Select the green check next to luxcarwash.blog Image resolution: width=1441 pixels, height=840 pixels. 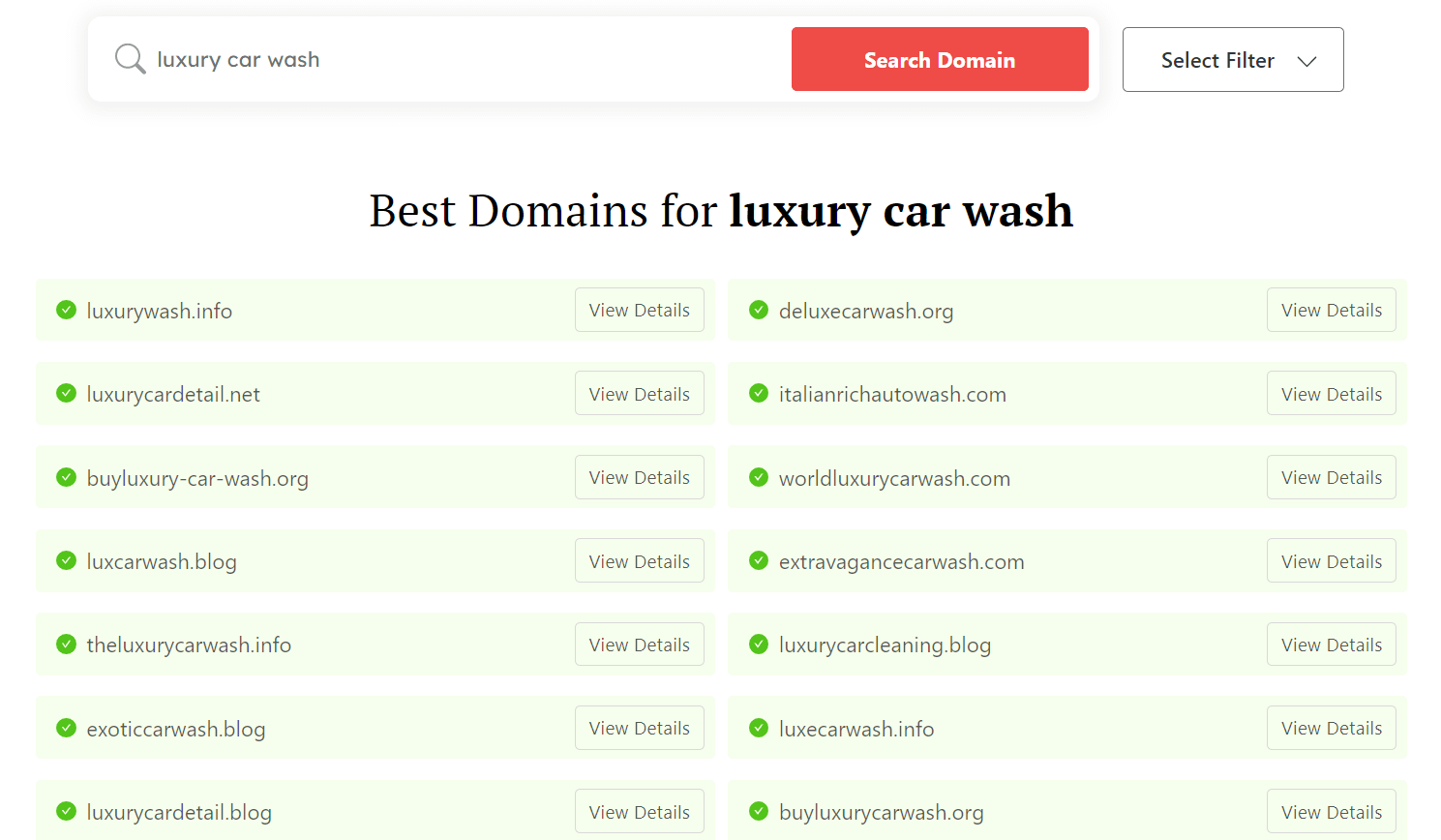(x=66, y=560)
